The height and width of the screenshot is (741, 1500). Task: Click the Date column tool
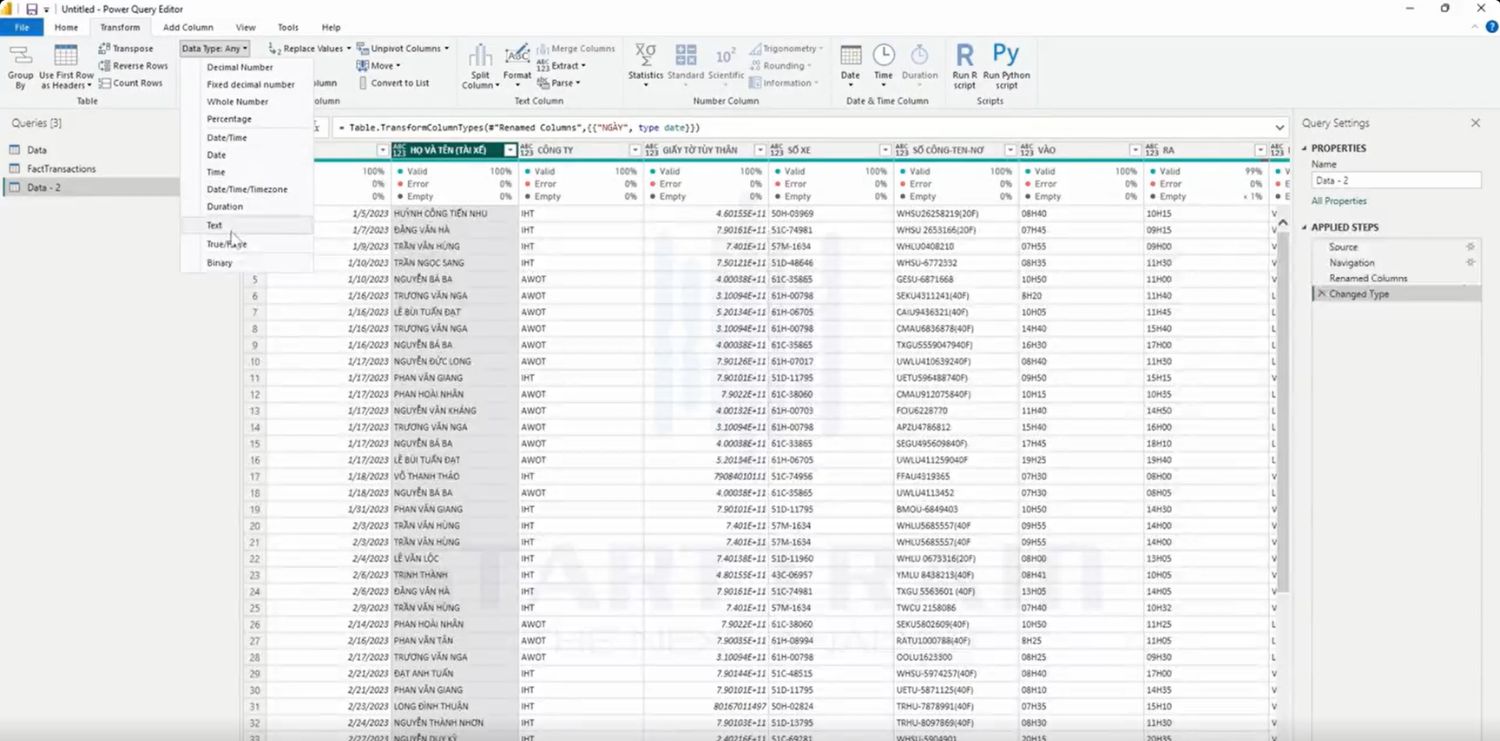850,66
